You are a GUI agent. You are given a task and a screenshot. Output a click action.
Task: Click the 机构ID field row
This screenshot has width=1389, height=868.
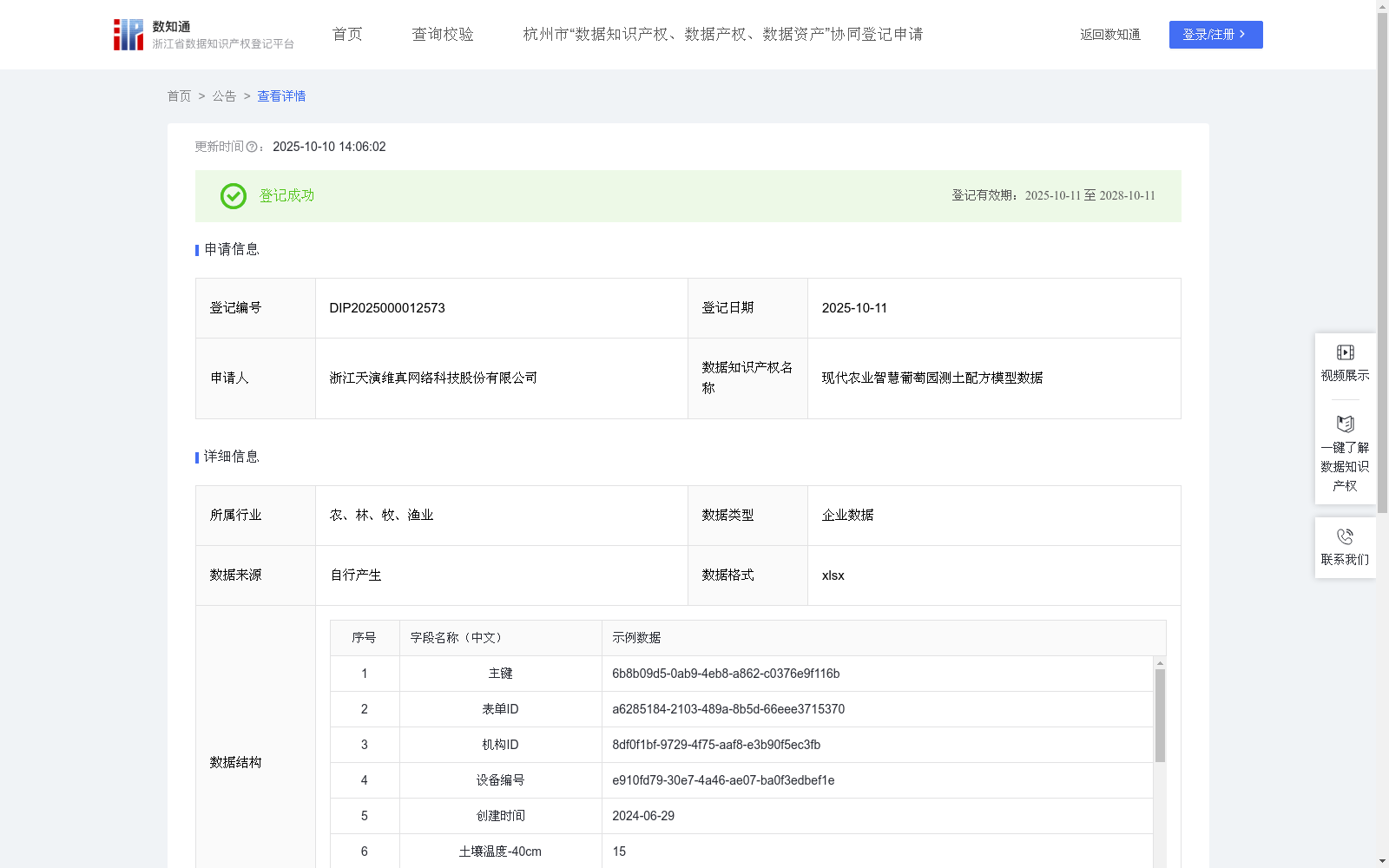tap(742, 745)
